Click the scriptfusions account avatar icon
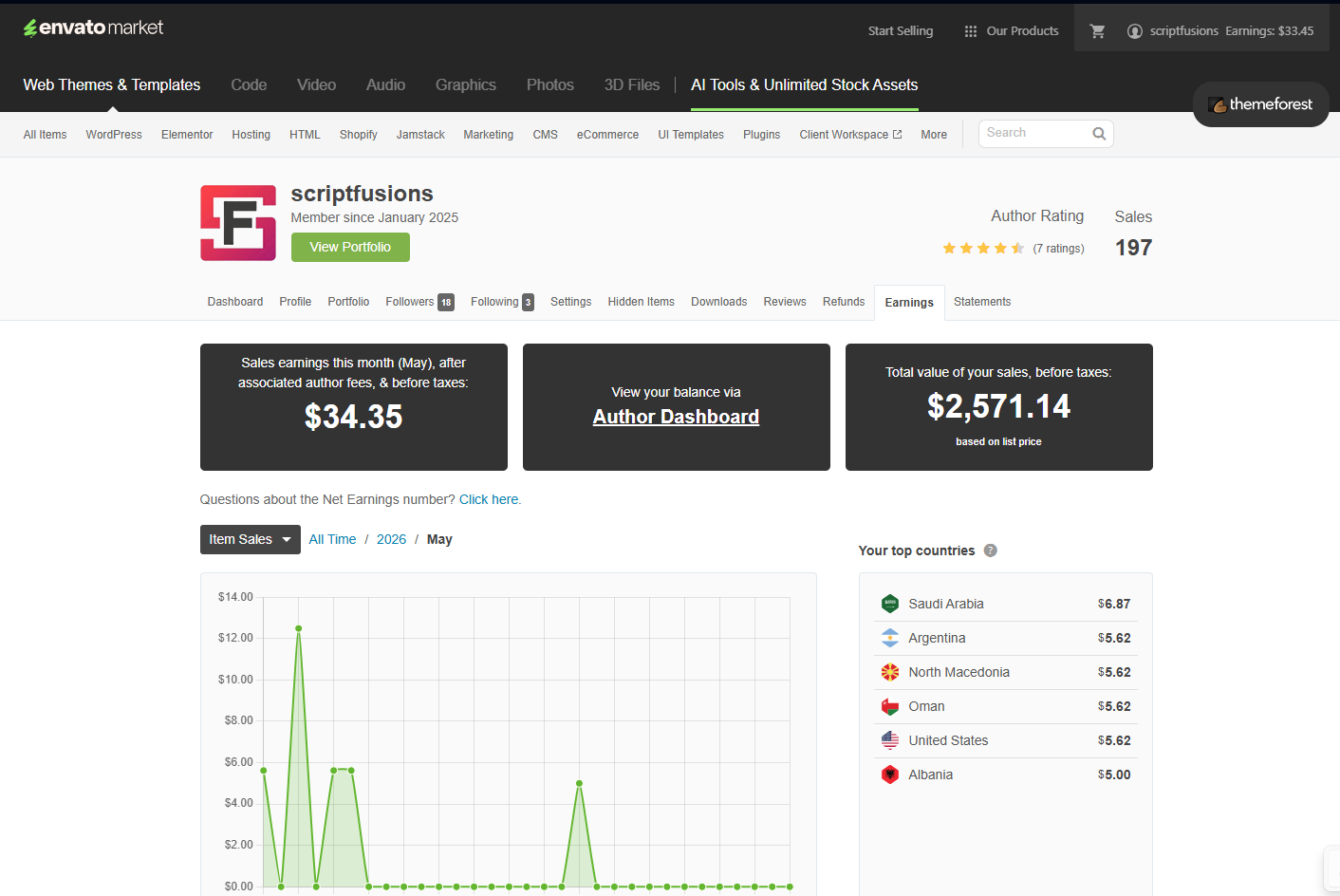Image resolution: width=1340 pixels, height=896 pixels. (x=1134, y=31)
